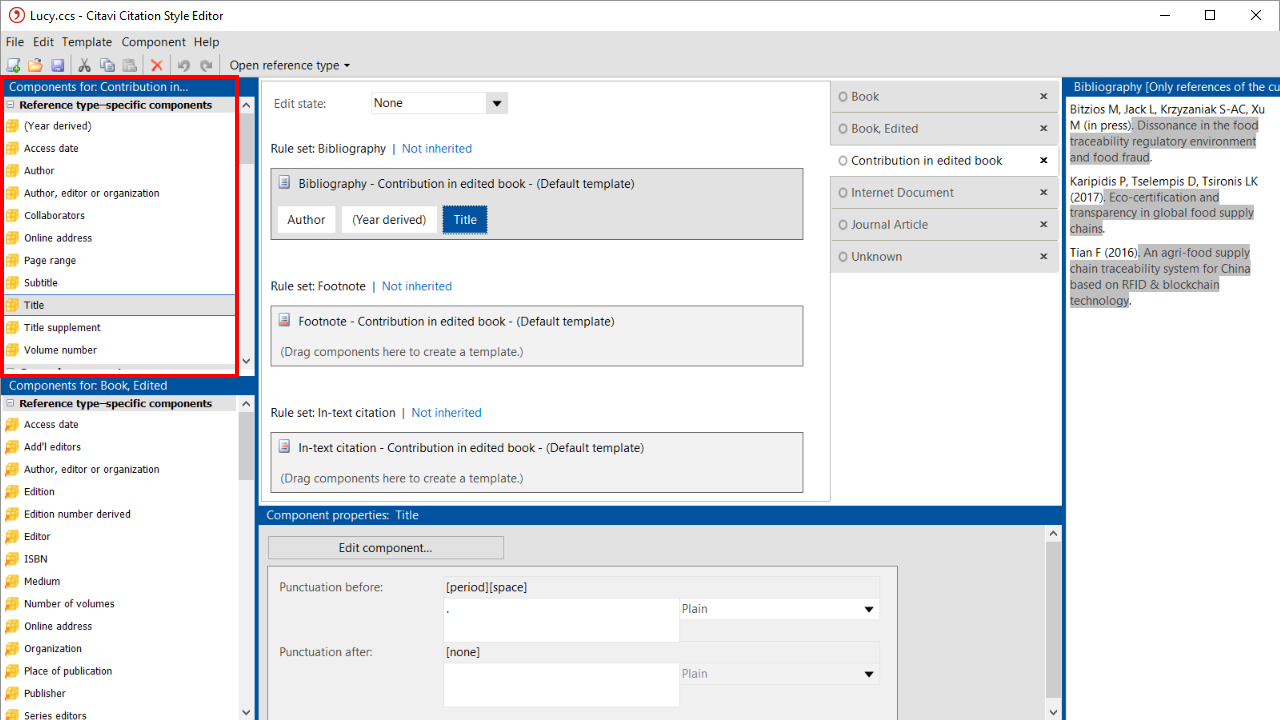1280x720 pixels.
Task: Click the Cut scissors toolbar icon
Action: [85, 65]
